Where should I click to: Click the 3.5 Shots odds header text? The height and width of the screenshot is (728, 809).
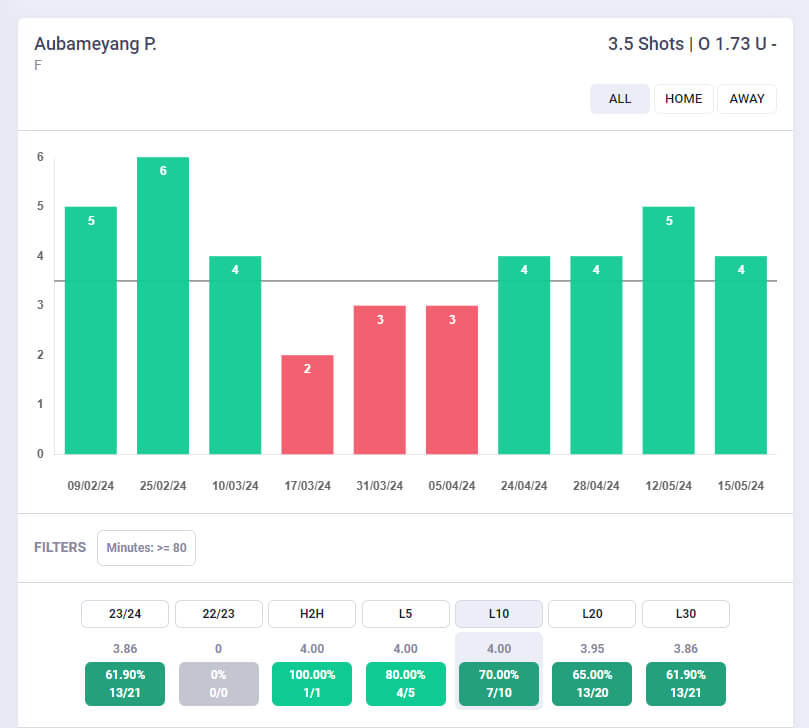[x=692, y=44]
